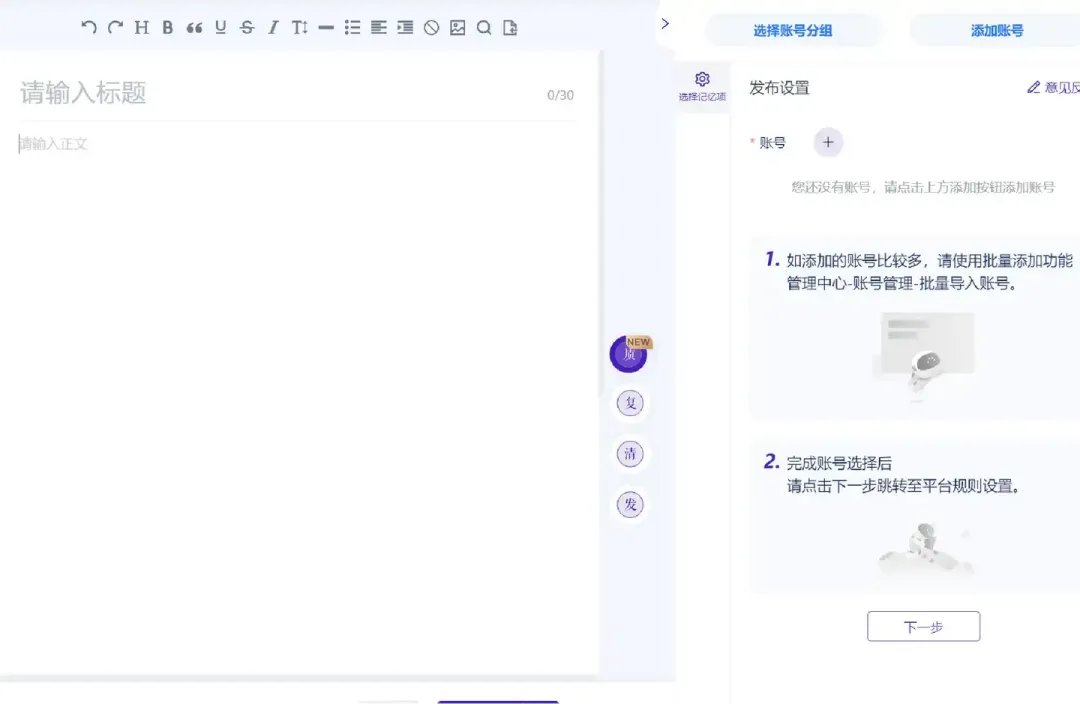Redo the last action
The width and height of the screenshot is (1080, 704).
point(113,28)
